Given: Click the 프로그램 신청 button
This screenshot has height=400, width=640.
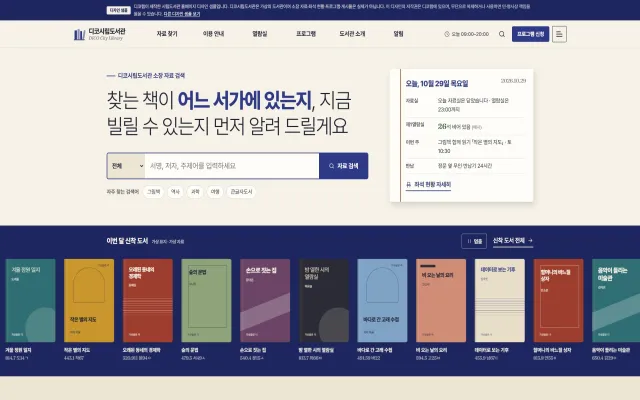Looking at the screenshot, I should [x=530, y=34].
